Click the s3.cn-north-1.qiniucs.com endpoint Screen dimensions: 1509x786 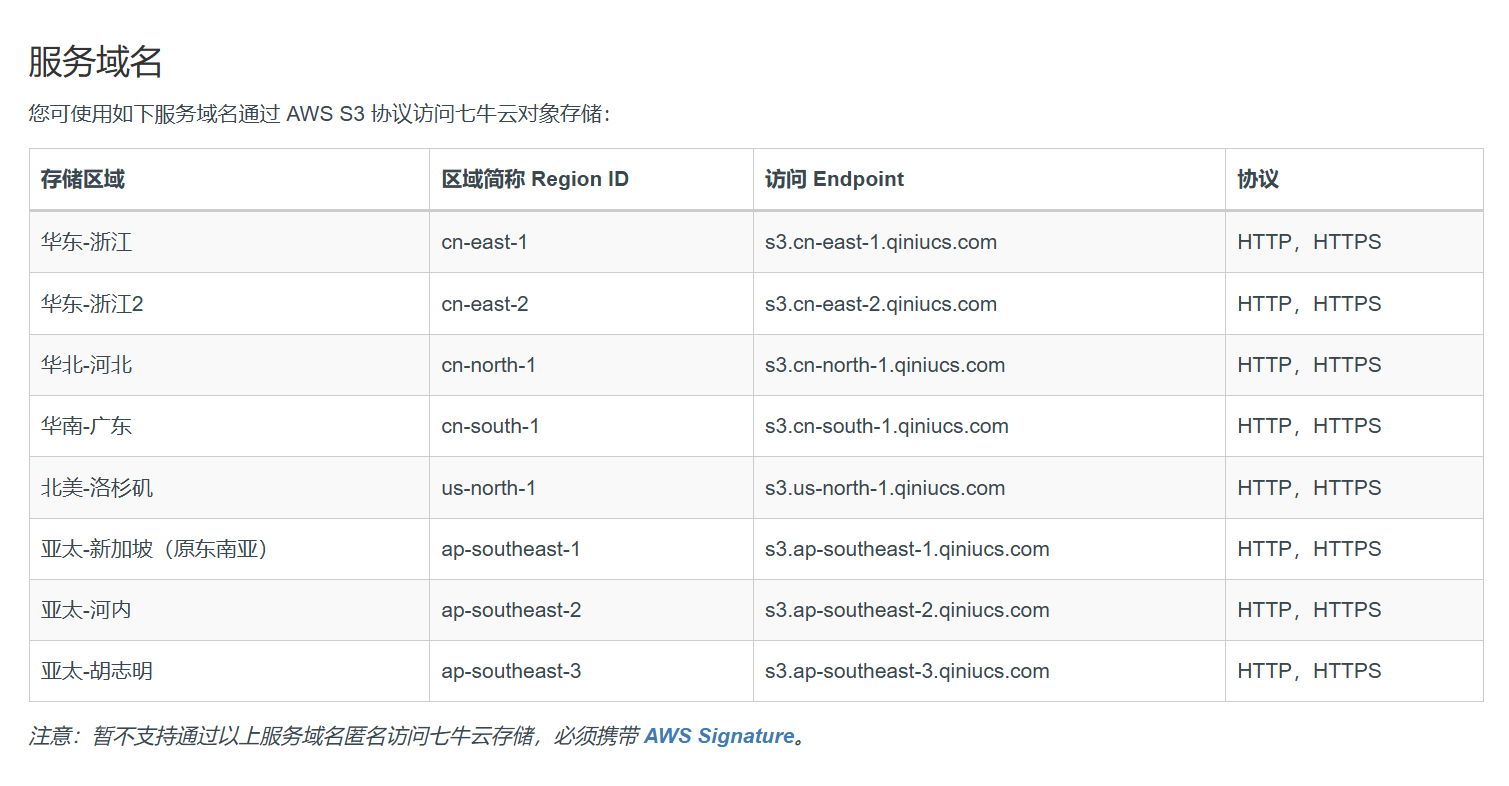tap(884, 365)
